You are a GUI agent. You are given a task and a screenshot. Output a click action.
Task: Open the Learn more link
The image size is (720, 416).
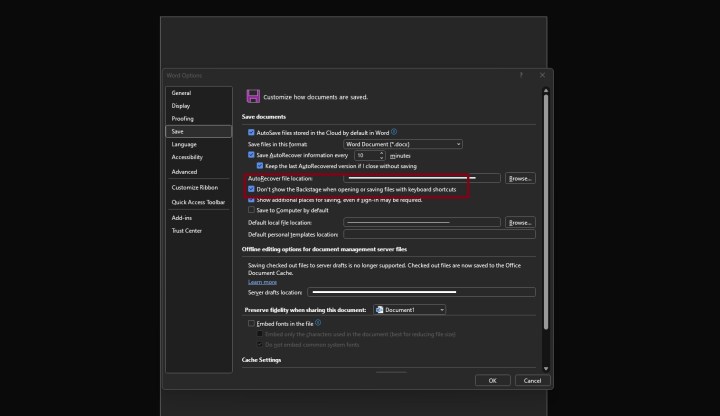click(x=262, y=282)
